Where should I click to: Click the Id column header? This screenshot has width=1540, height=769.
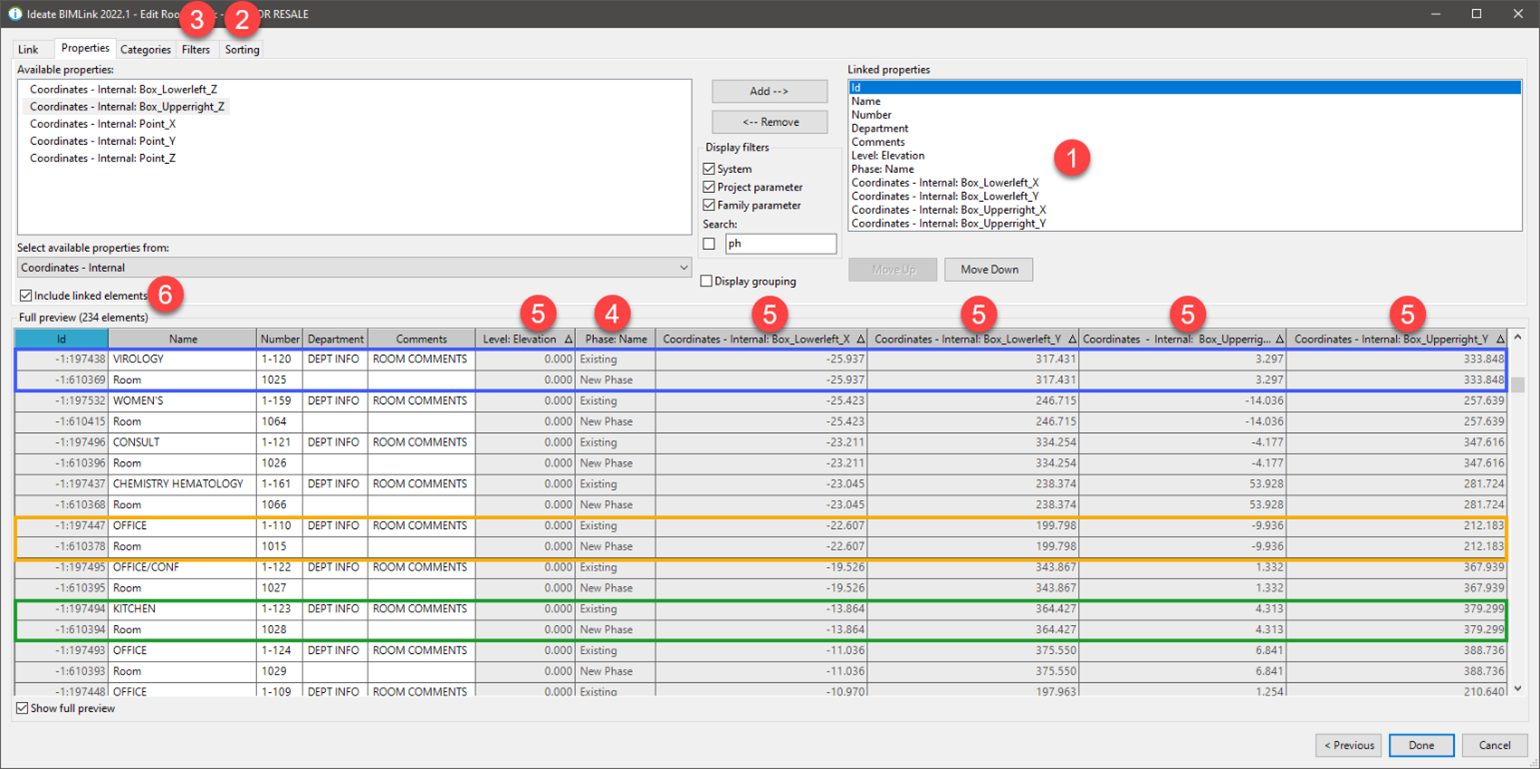click(62, 339)
